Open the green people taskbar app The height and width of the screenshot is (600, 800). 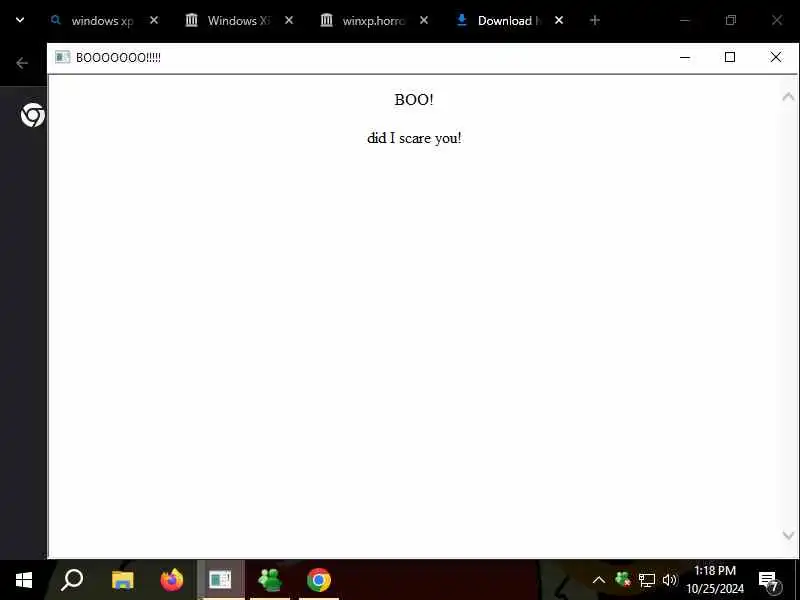click(x=270, y=580)
